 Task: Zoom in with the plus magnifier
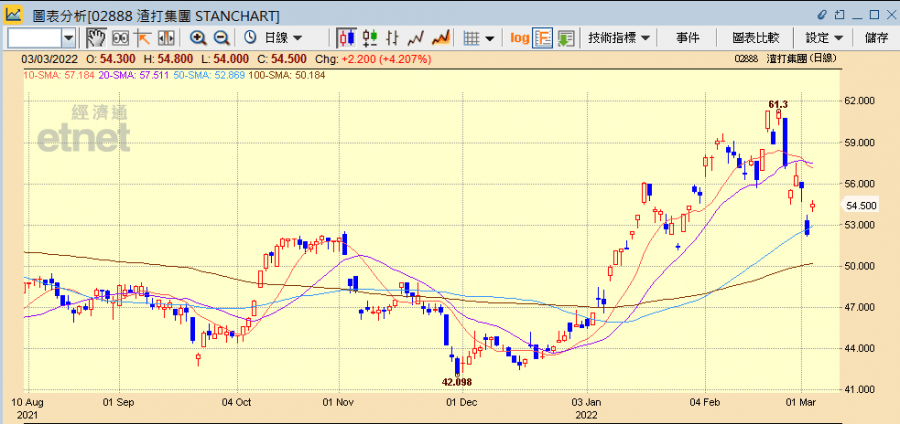click(x=198, y=38)
